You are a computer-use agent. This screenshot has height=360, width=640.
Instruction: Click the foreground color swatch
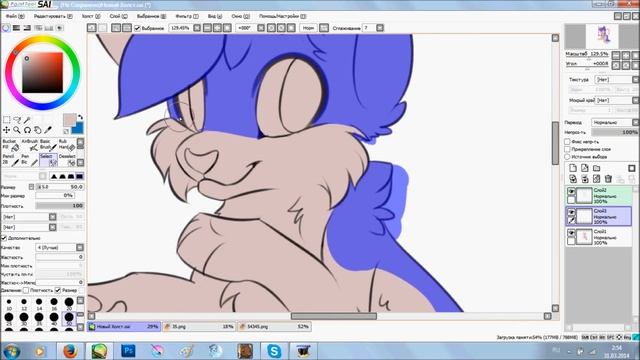coord(69,120)
